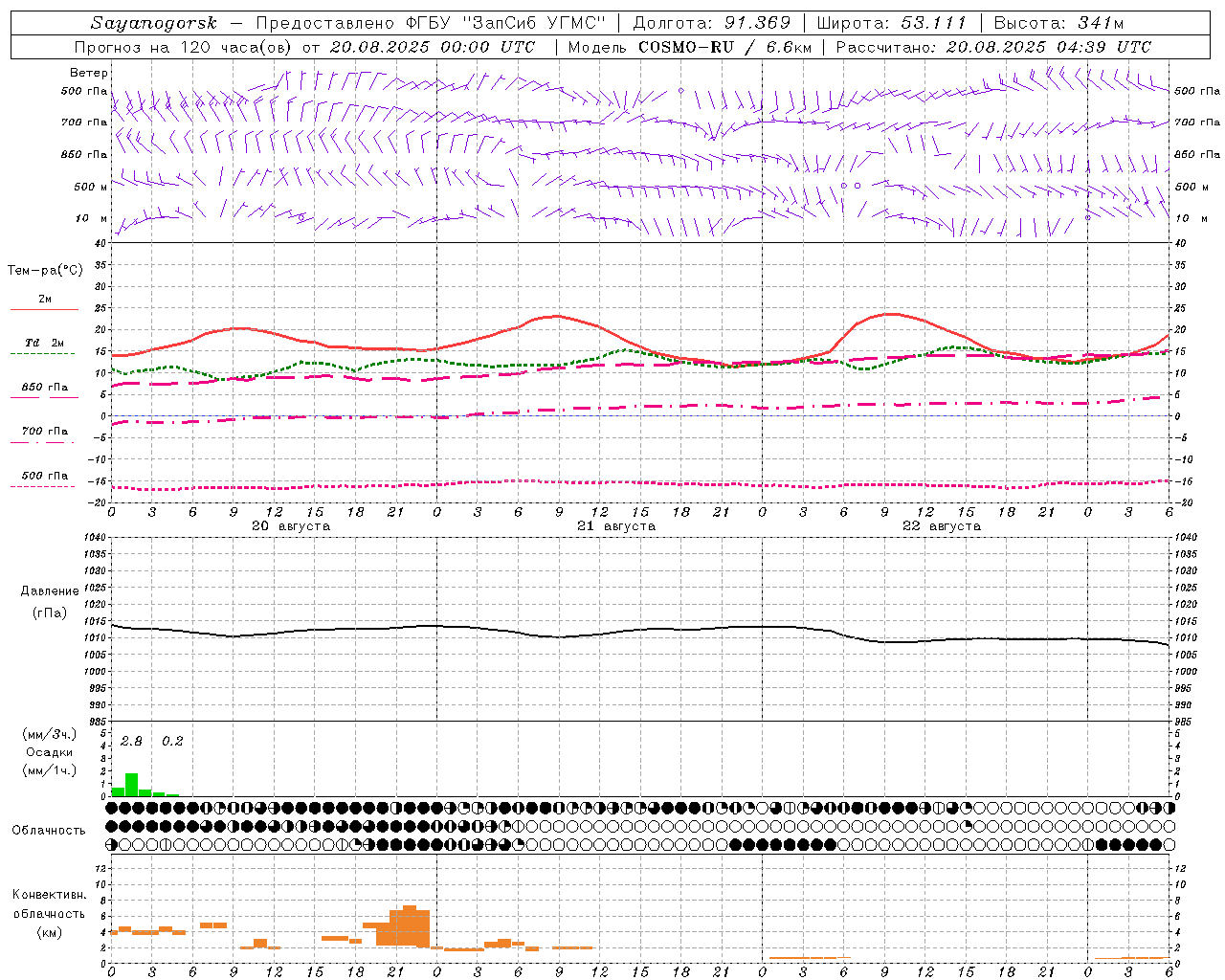This screenshot has height=980, width=1225.
Task: Click the Конвективн. облачность (км) label
Action: point(49,913)
